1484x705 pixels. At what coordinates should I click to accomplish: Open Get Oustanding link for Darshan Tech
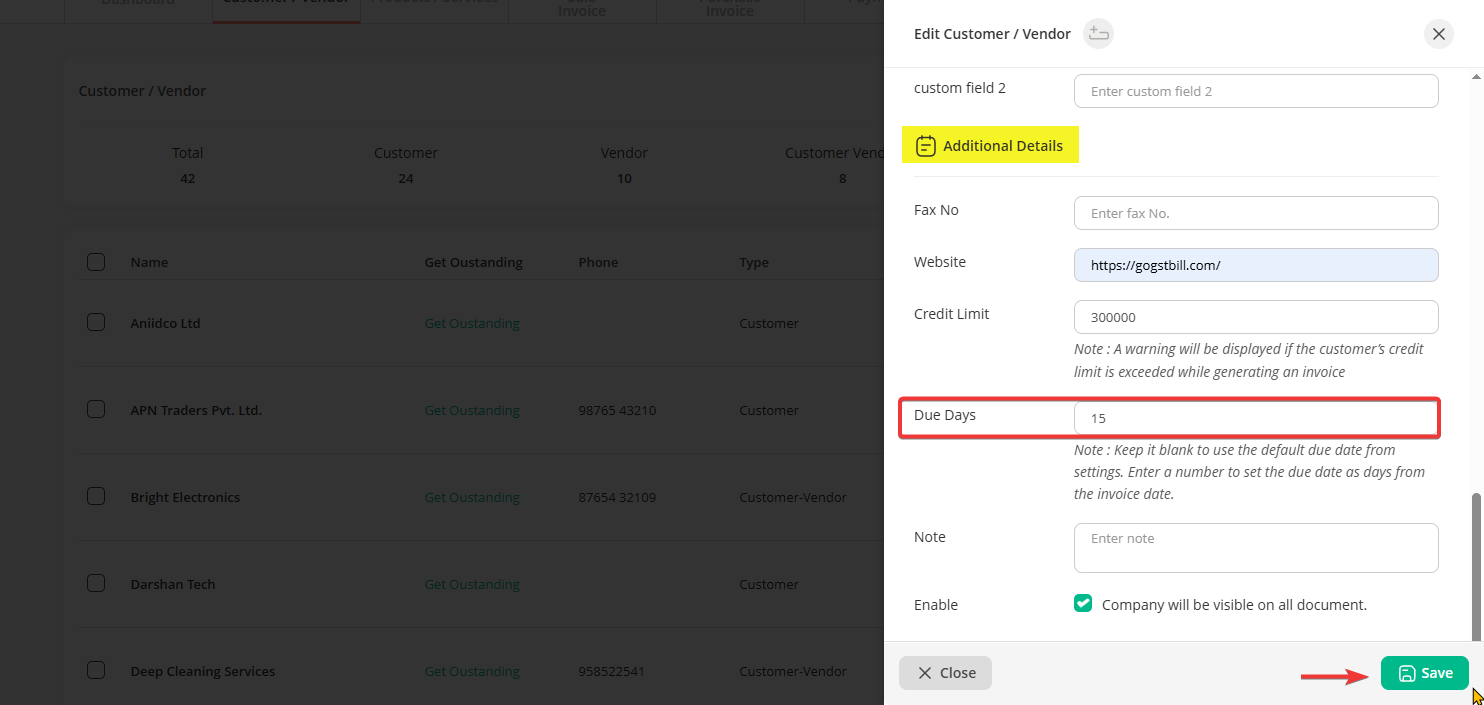[x=472, y=584]
